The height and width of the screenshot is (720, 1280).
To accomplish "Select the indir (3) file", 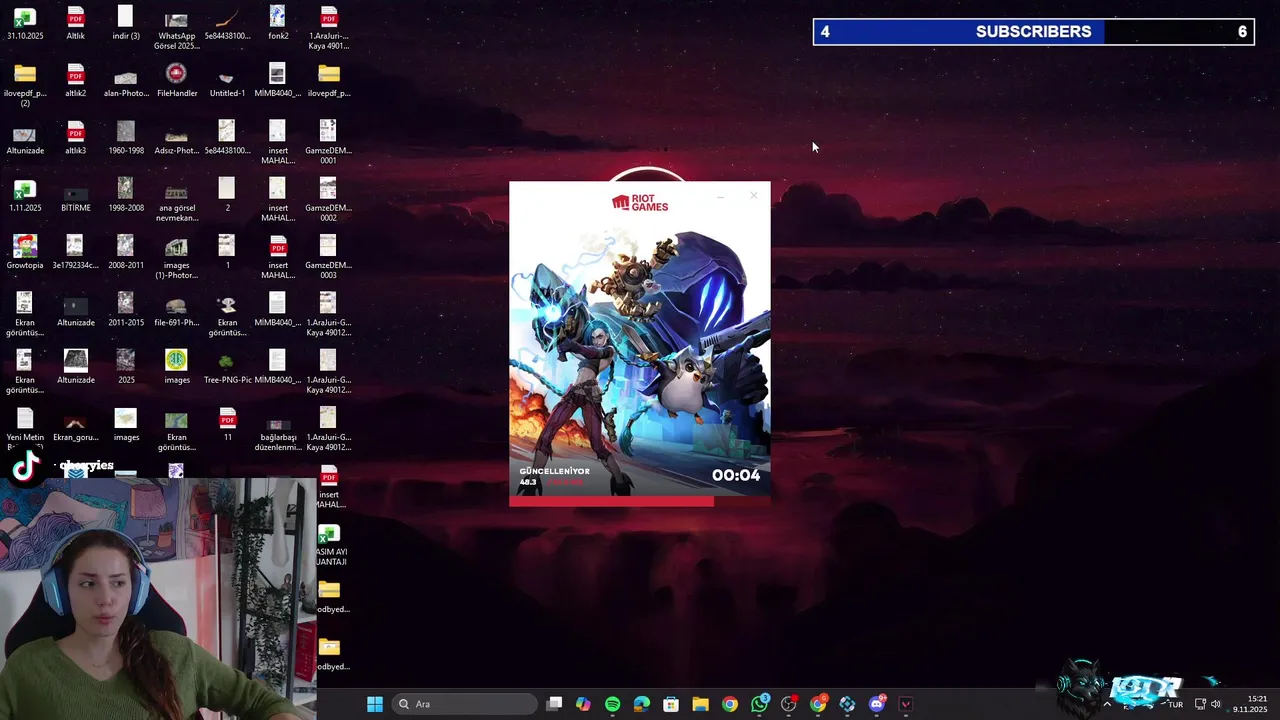I will 126,24.
